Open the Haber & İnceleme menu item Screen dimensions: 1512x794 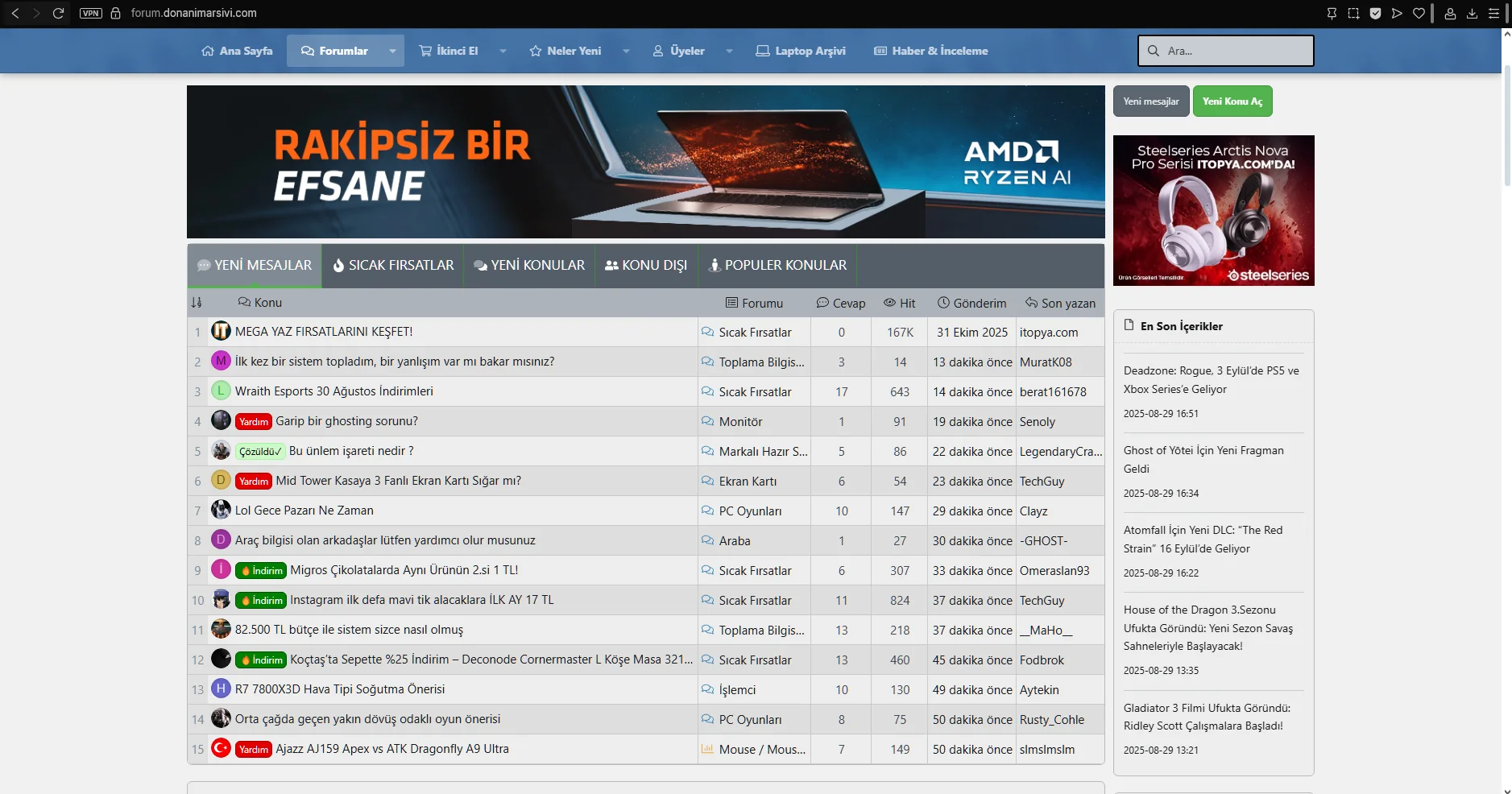point(931,51)
